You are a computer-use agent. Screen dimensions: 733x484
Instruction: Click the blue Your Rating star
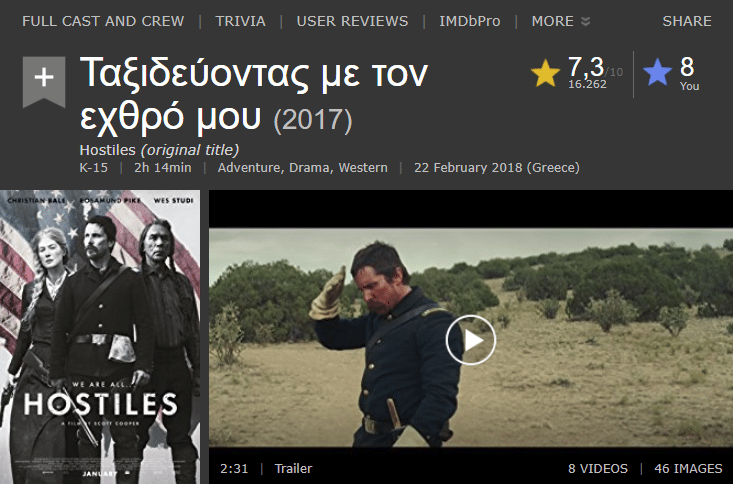[x=657, y=72]
